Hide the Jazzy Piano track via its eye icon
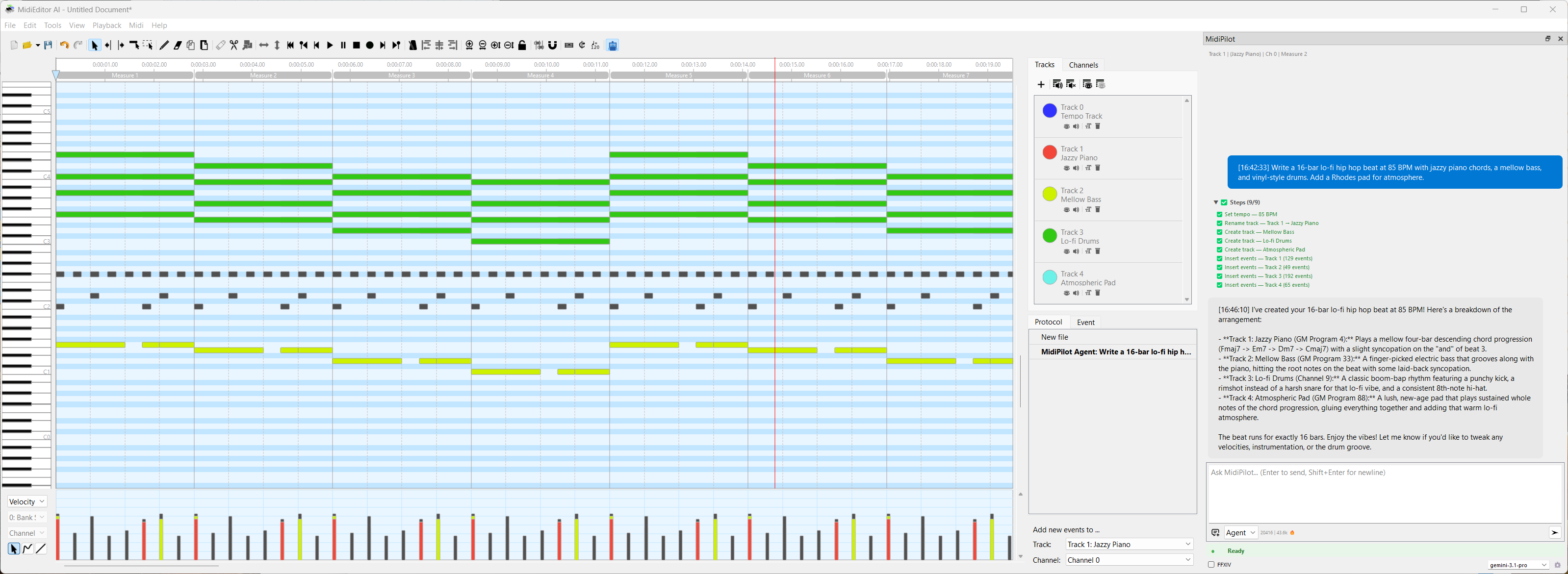 (1066, 169)
